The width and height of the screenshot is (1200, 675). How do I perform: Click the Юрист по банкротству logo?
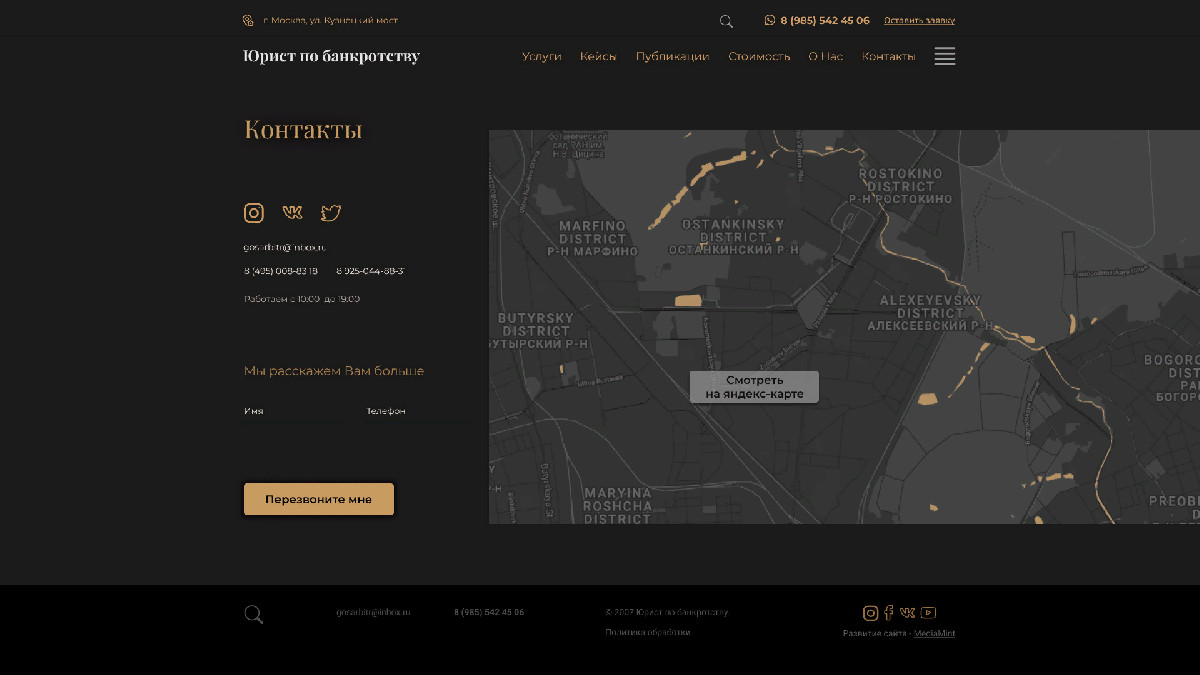coord(332,56)
